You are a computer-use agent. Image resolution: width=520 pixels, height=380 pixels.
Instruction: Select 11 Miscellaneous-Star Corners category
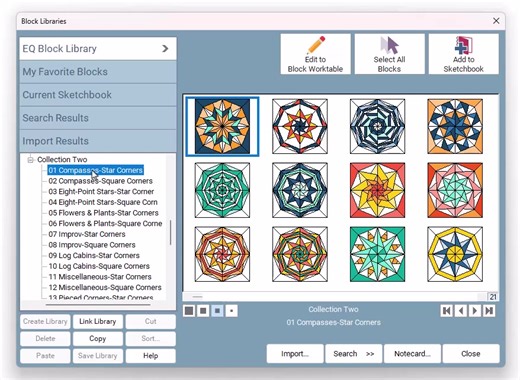point(100,277)
